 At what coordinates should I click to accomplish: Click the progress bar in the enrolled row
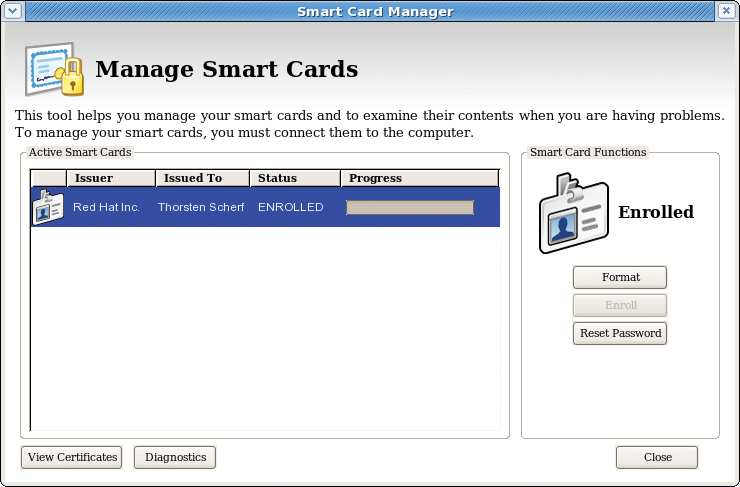click(x=410, y=208)
